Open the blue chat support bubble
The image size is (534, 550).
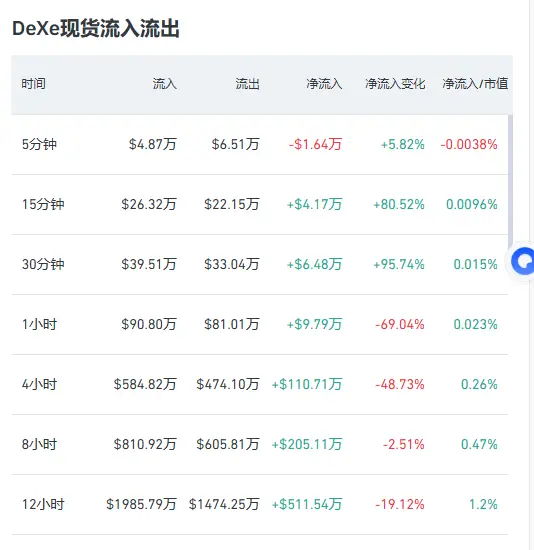coord(523,261)
